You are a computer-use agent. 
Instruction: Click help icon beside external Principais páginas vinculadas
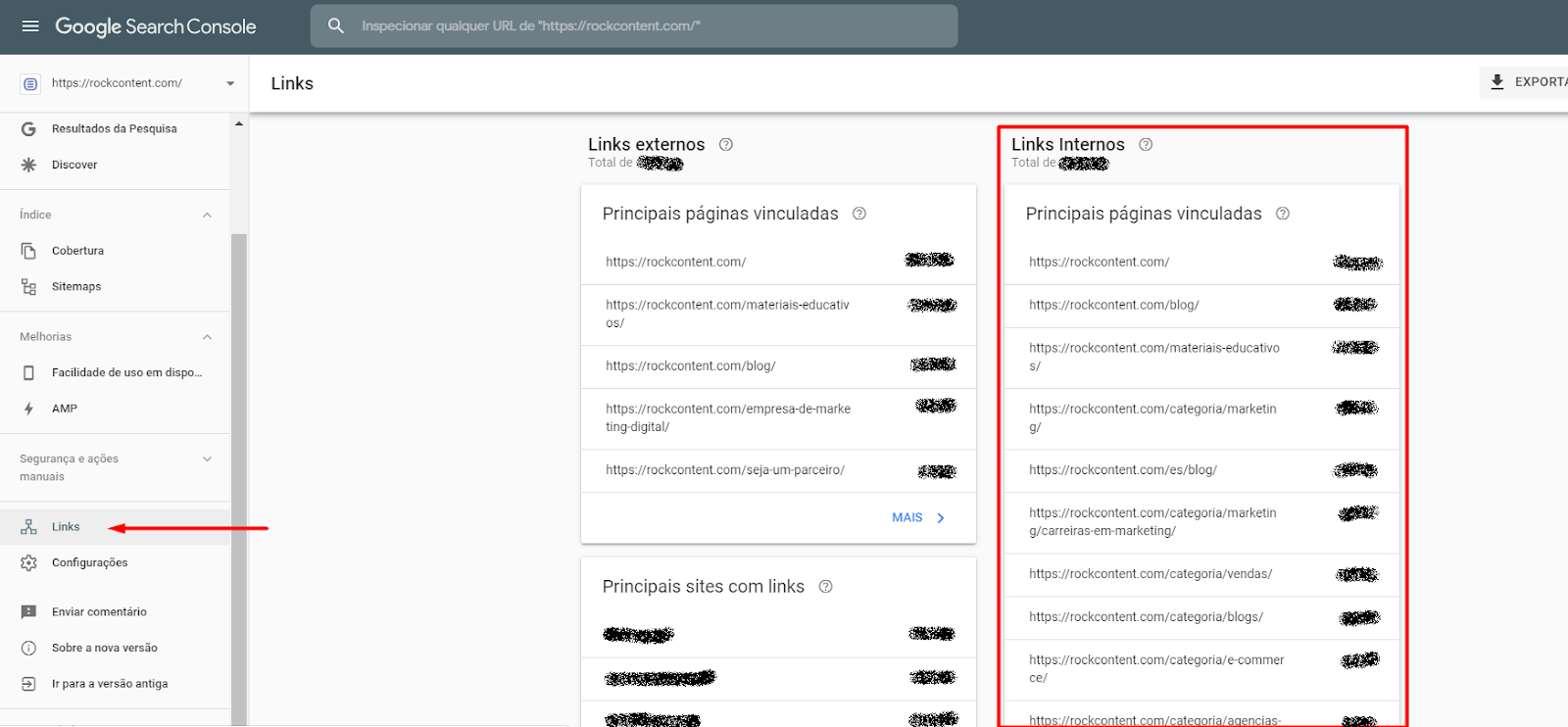[x=859, y=214]
